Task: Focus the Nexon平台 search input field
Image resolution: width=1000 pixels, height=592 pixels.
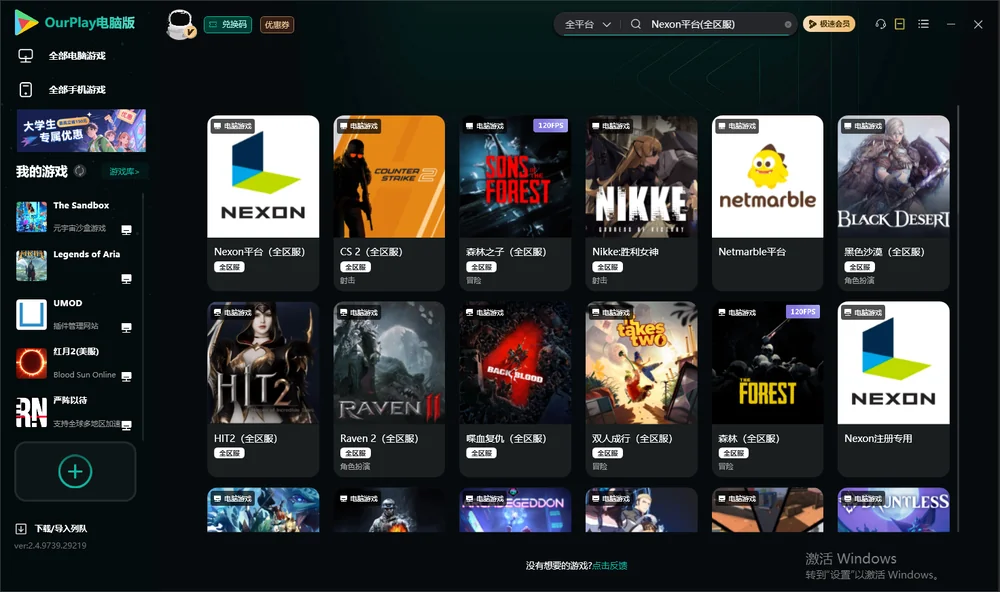Action: tap(714, 24)
